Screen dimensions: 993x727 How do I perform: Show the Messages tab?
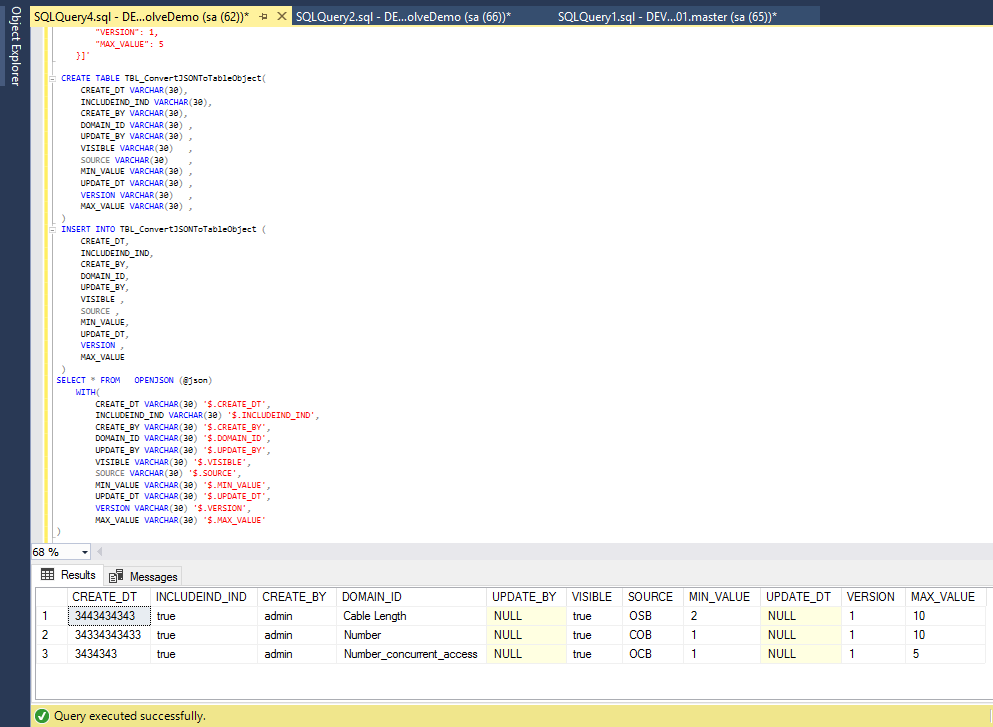pos(143,576)
